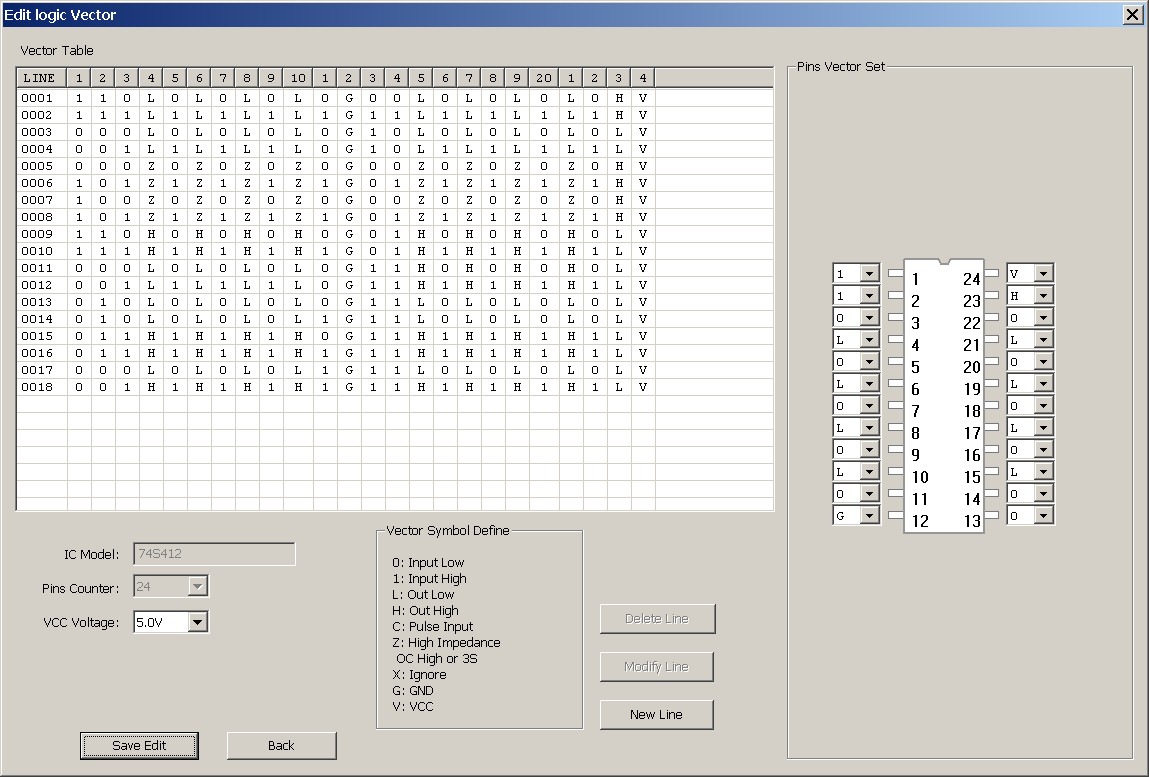1149x777 pixels.
Task: Click the IC Model text field
Action: tap(214, 554)
